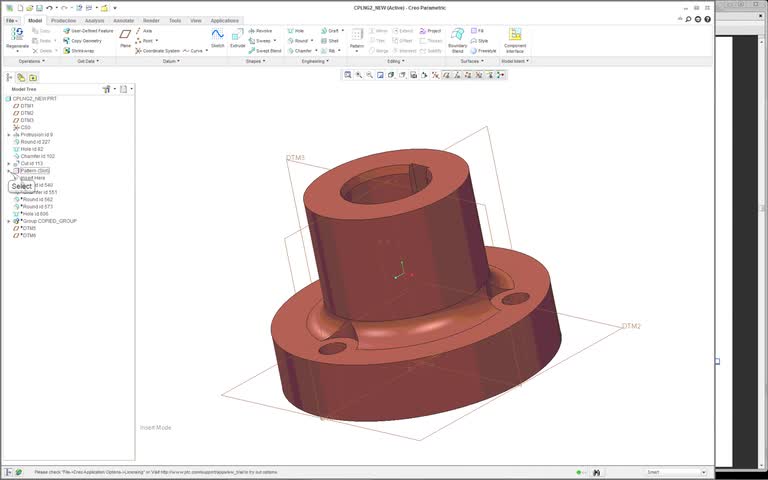Click the Pattern tool icon
The image size is (768, 480).
point(357,34)
